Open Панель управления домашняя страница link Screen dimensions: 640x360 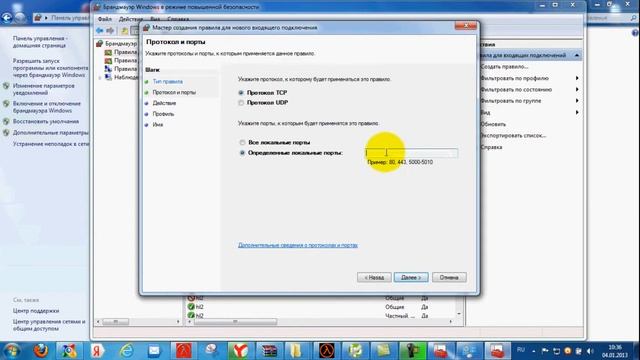(40, 42)
